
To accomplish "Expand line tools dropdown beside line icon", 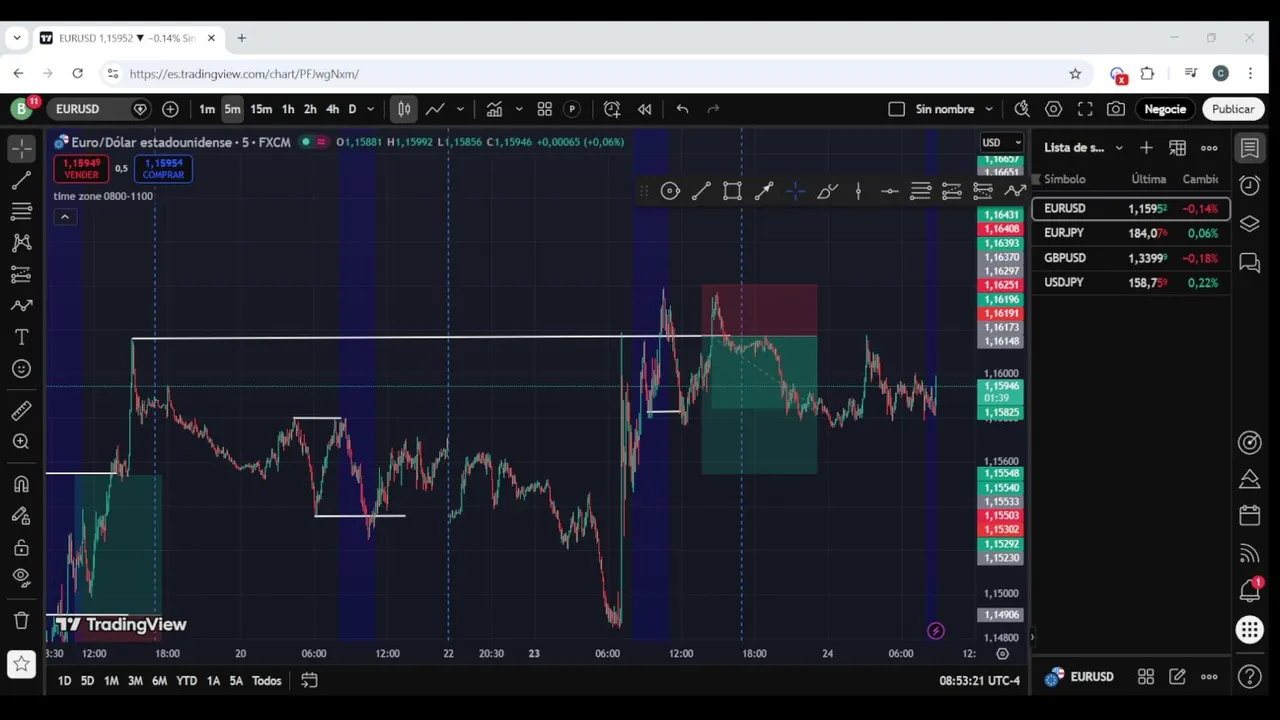I will tap(460, 109).
